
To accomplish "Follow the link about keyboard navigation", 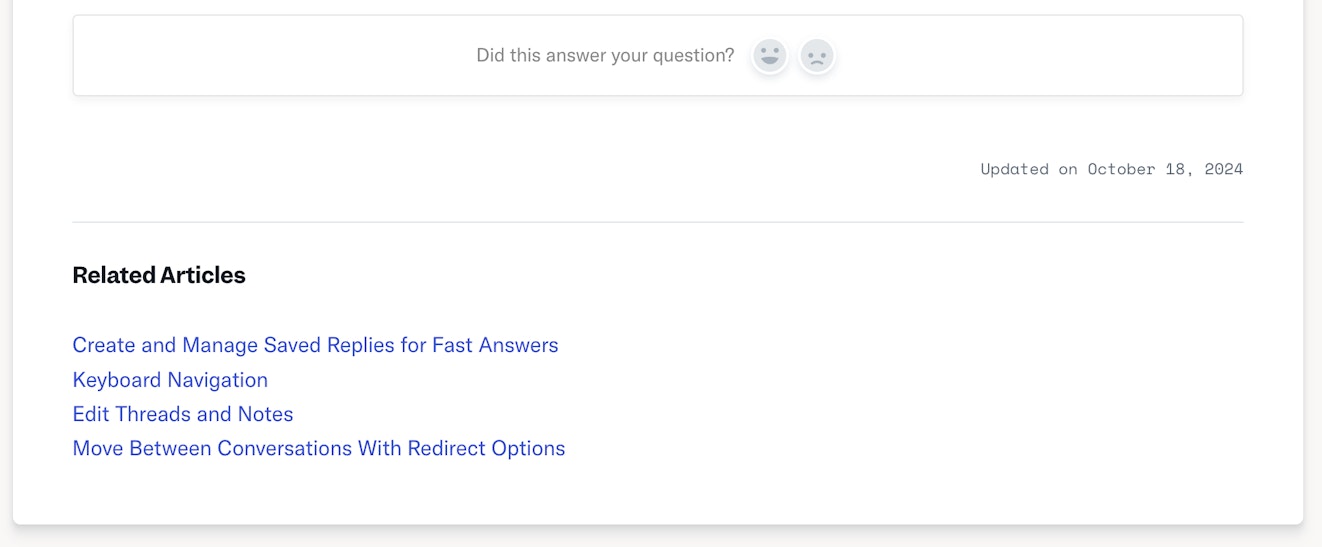I will point(170,380).
